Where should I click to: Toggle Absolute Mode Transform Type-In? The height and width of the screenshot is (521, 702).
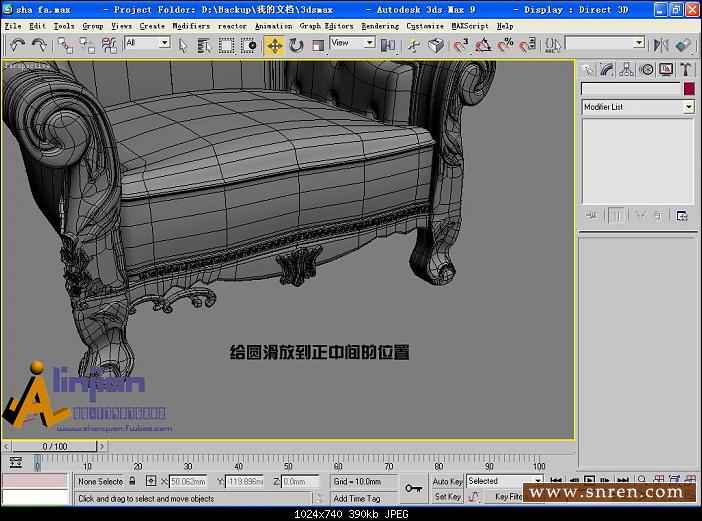click(x=151, y=481)
